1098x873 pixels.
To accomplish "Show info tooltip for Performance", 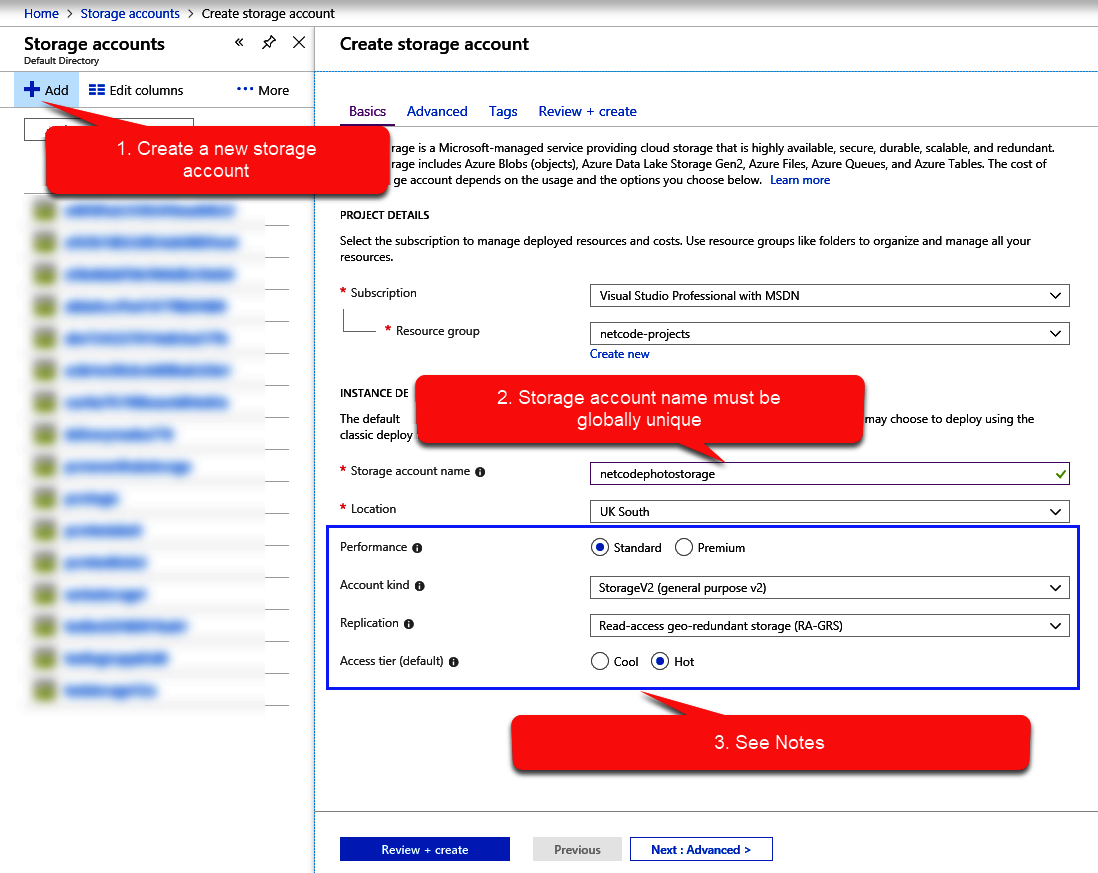I will tap(417, 548).
